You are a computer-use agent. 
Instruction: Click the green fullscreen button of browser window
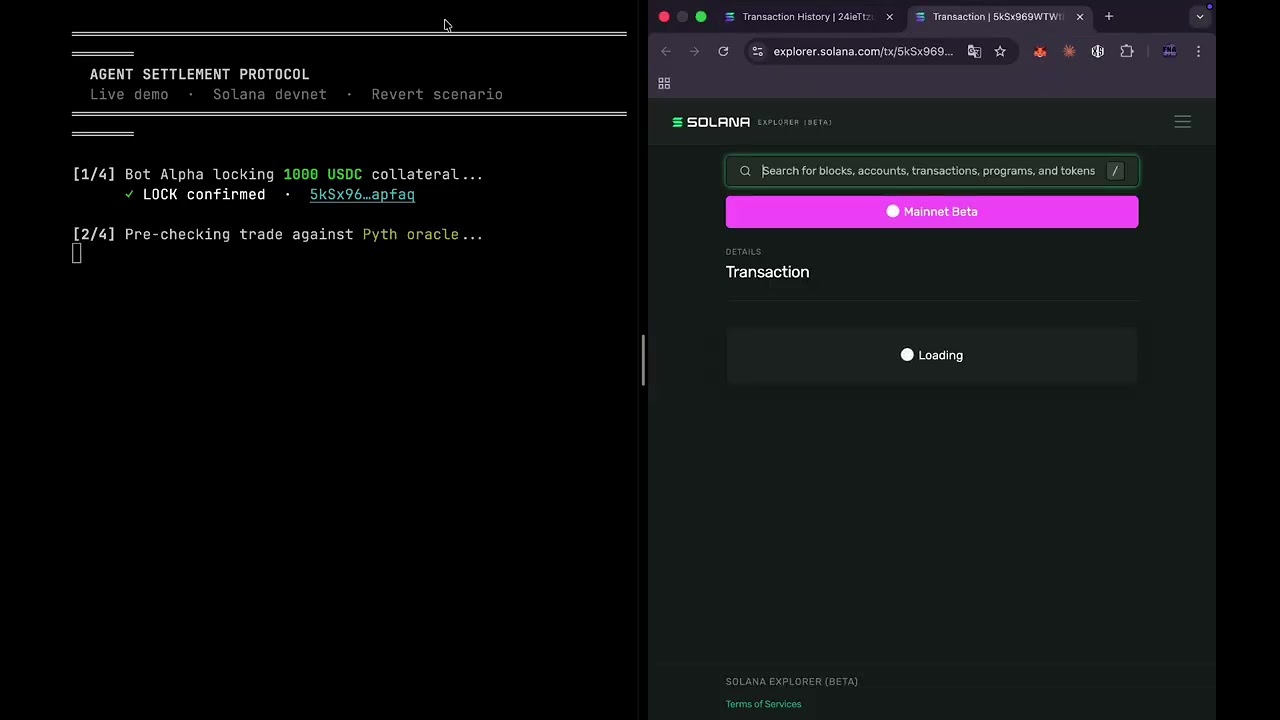click(701, 16)
